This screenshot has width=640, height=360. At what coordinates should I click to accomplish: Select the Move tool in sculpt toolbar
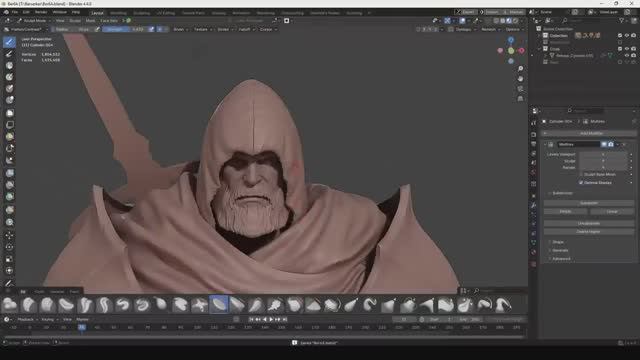tap(9, 236)
